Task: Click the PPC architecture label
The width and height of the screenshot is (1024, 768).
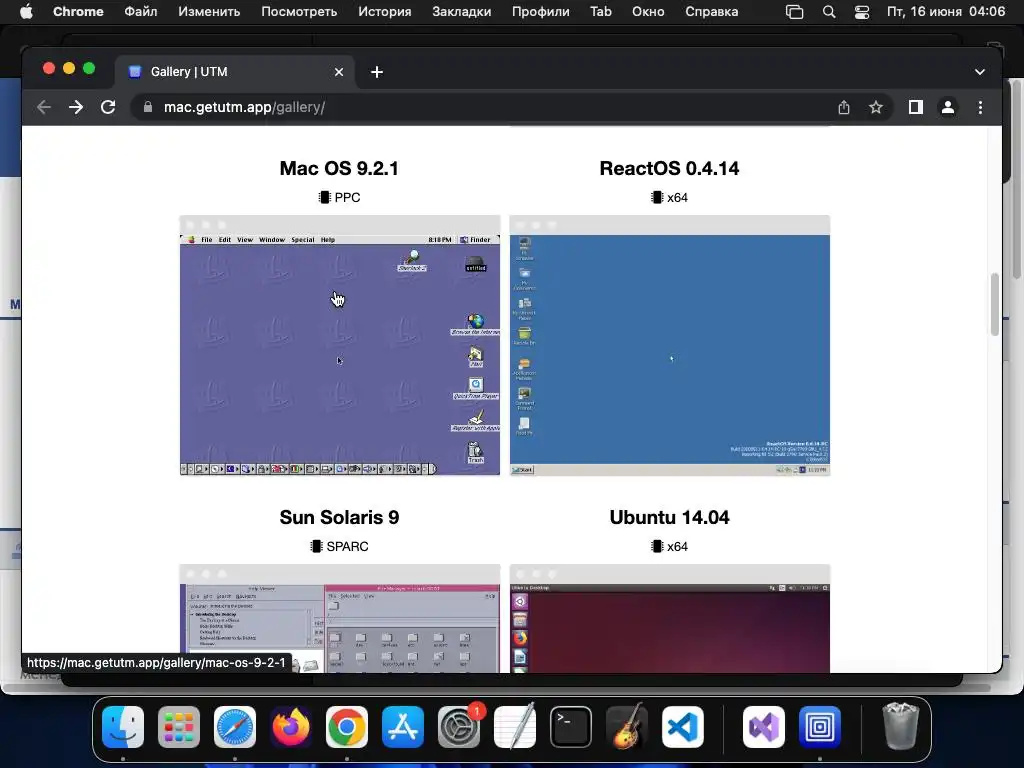Action: [339, 197]
